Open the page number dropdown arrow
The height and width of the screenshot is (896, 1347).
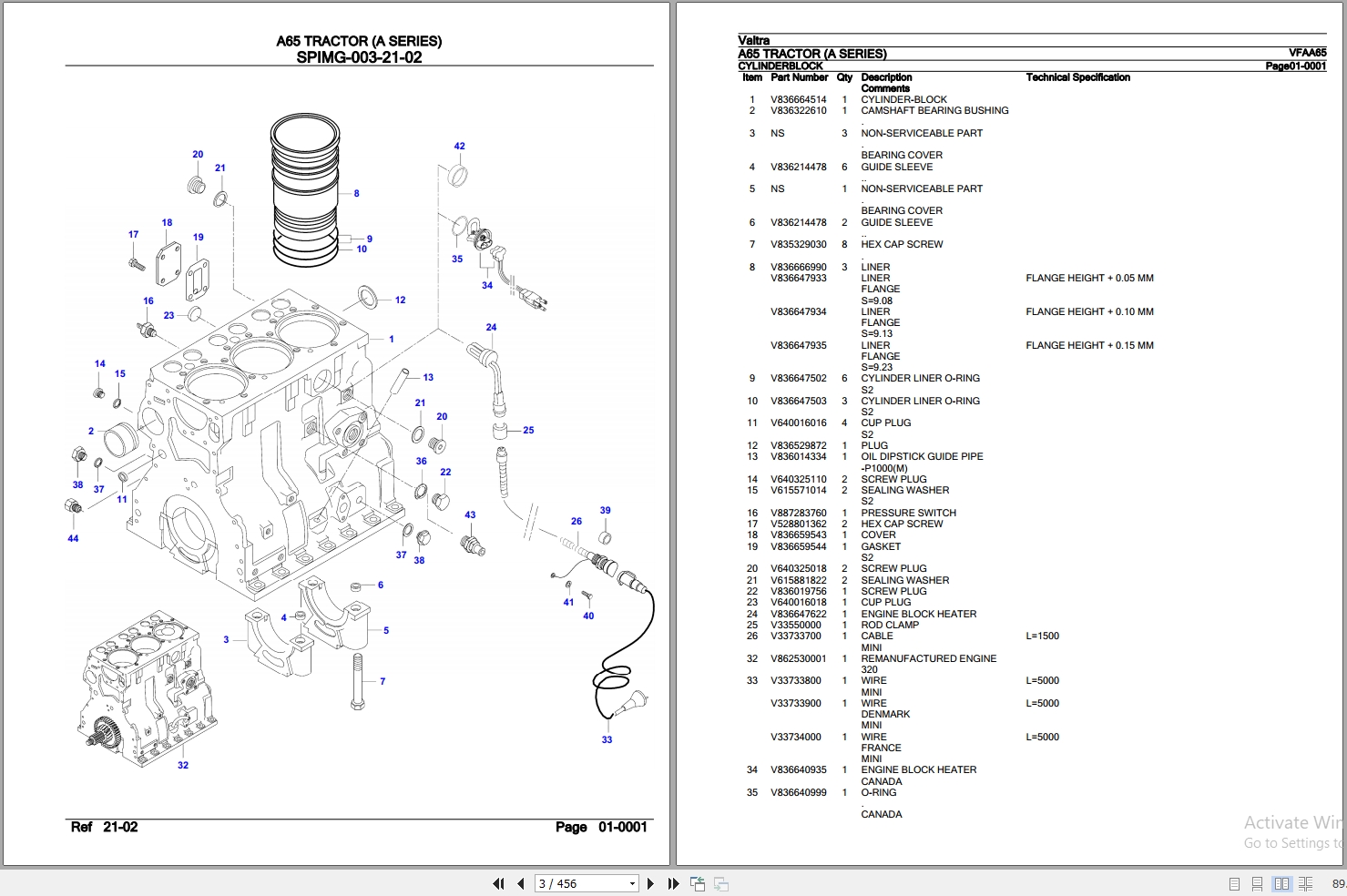pos(633,883)
